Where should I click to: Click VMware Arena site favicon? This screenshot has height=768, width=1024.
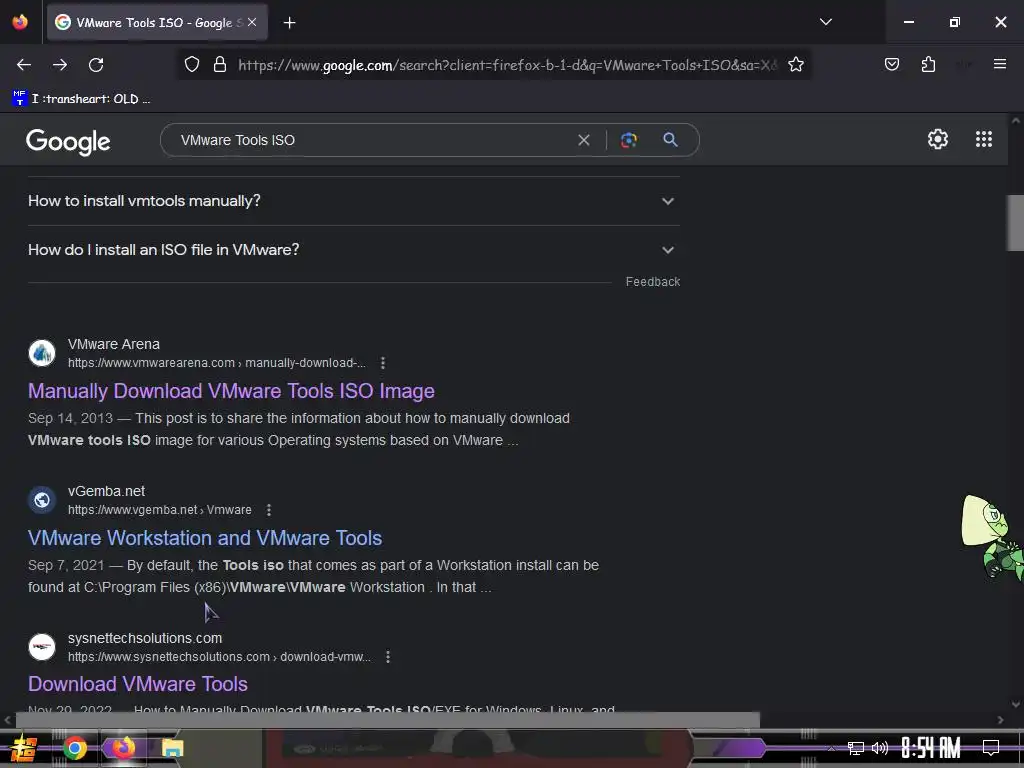click(42, 353)
